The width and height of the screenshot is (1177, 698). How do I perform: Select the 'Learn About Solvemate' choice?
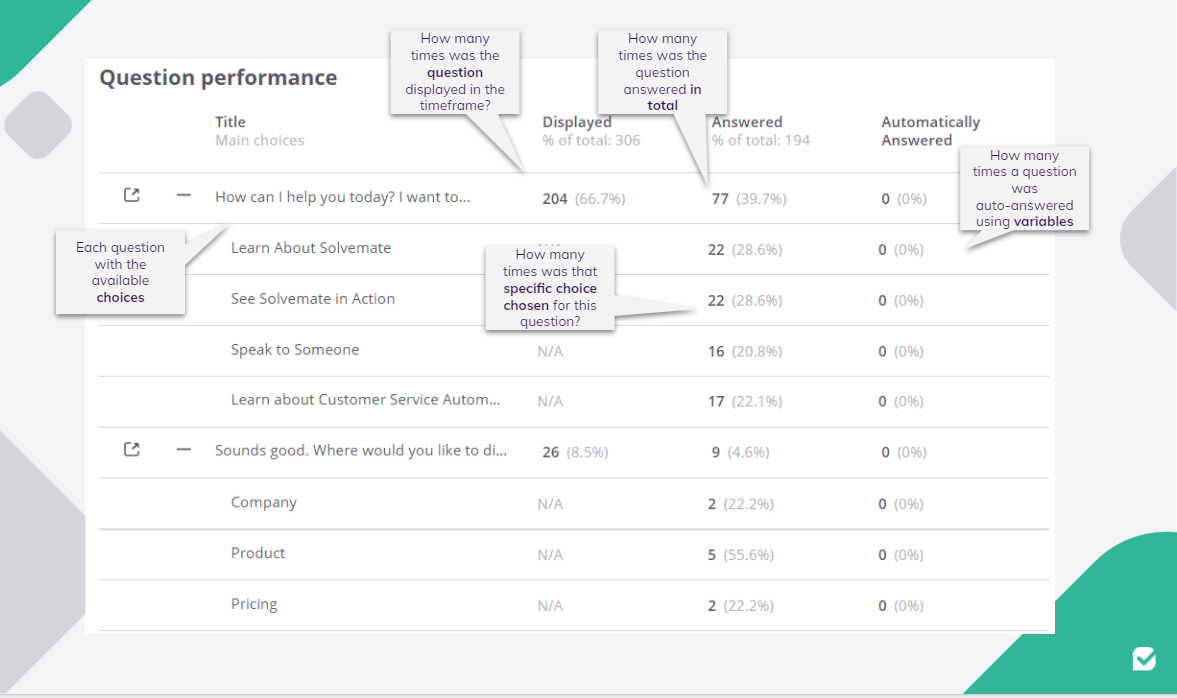point(311,248)
